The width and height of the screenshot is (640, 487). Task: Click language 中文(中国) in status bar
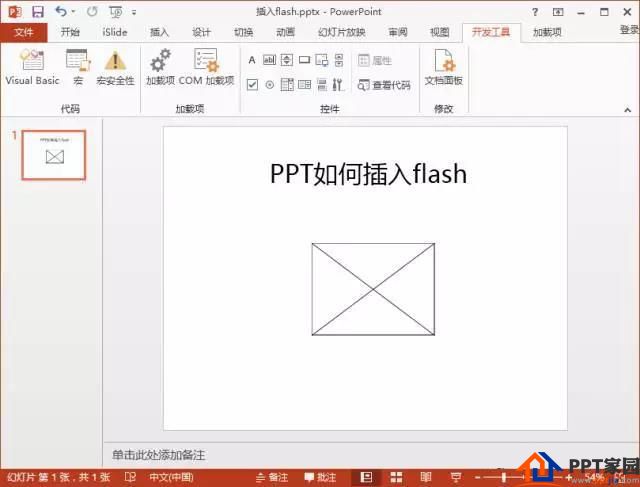[x=171, y=477]
